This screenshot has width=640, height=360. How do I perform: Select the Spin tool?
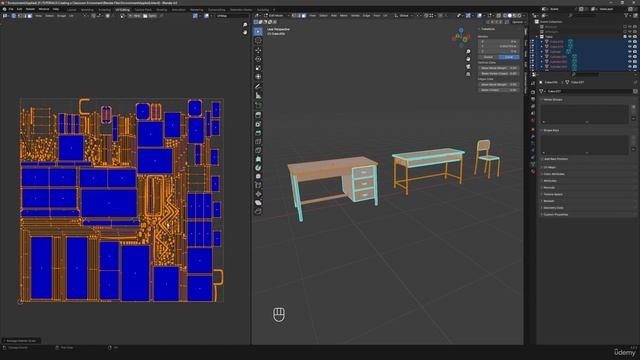pos(258,168)
